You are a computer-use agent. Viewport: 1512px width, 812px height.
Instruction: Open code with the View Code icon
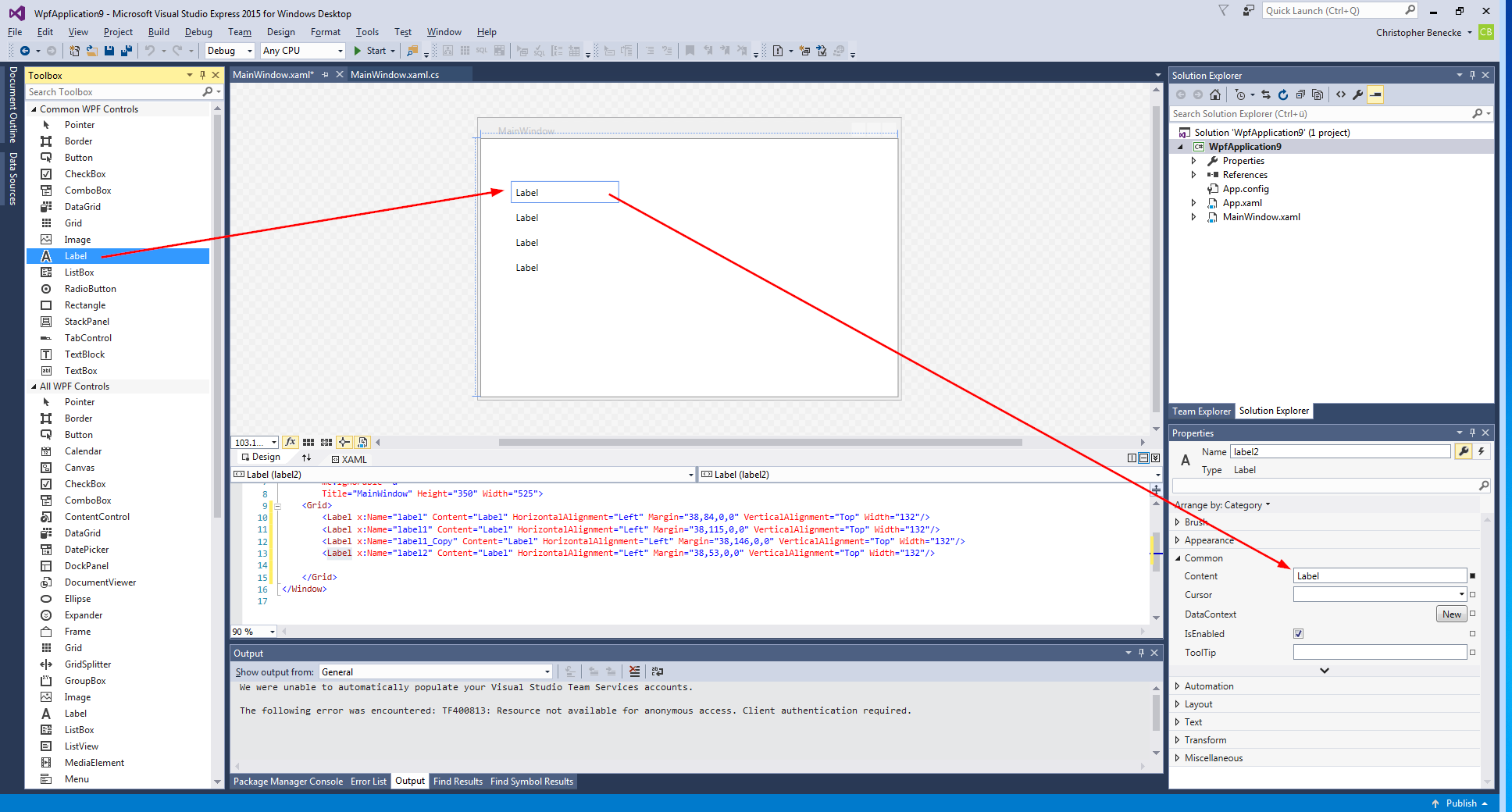coord(1342,94)
